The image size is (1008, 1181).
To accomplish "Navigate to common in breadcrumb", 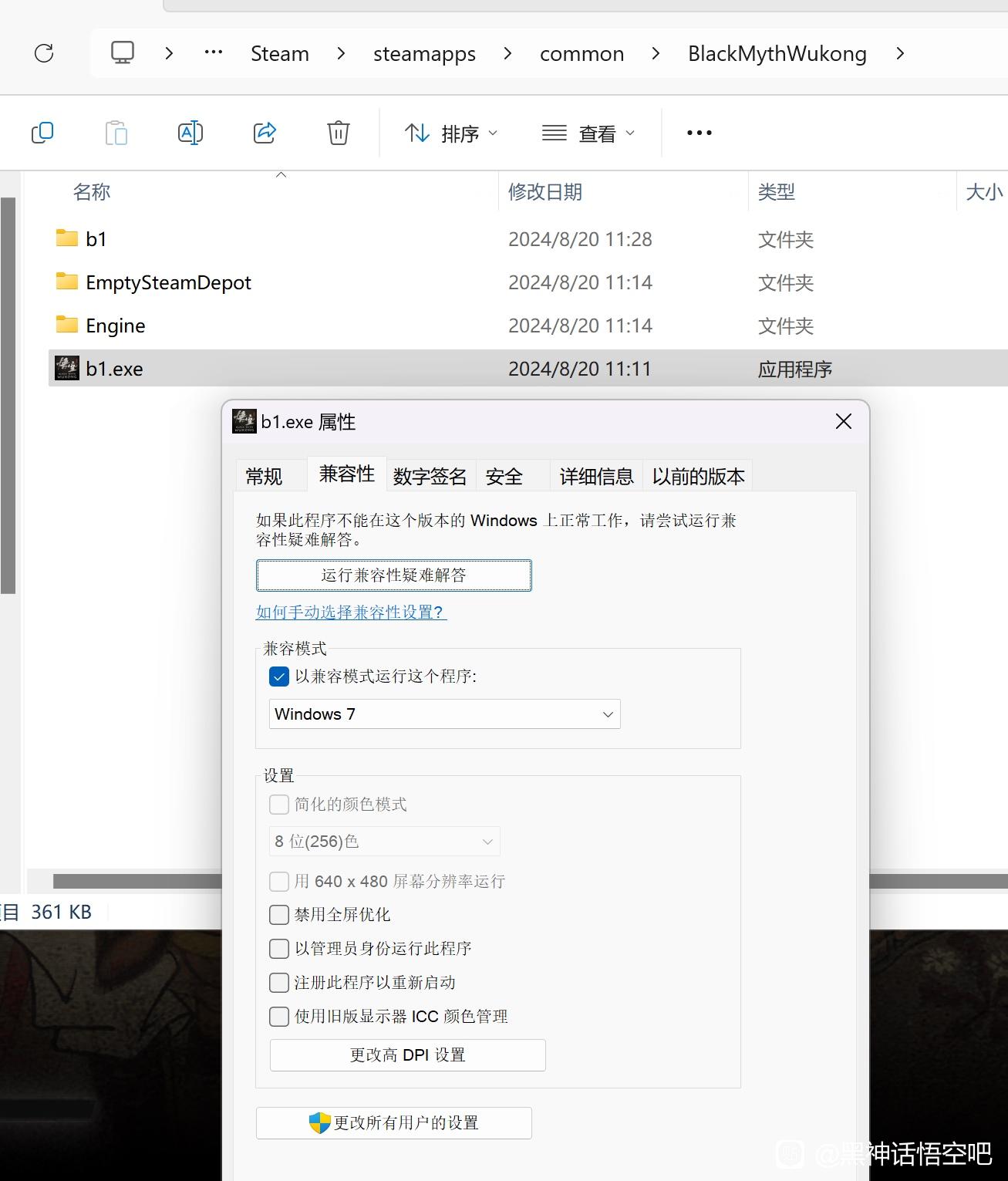I will [x=582, y=53].
